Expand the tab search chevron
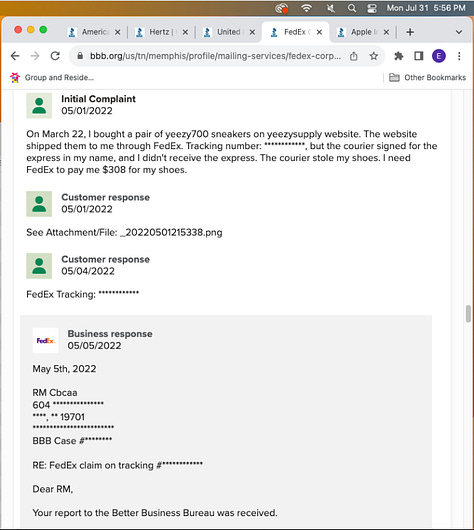474x530 pixels. click(x=458, y=32)
